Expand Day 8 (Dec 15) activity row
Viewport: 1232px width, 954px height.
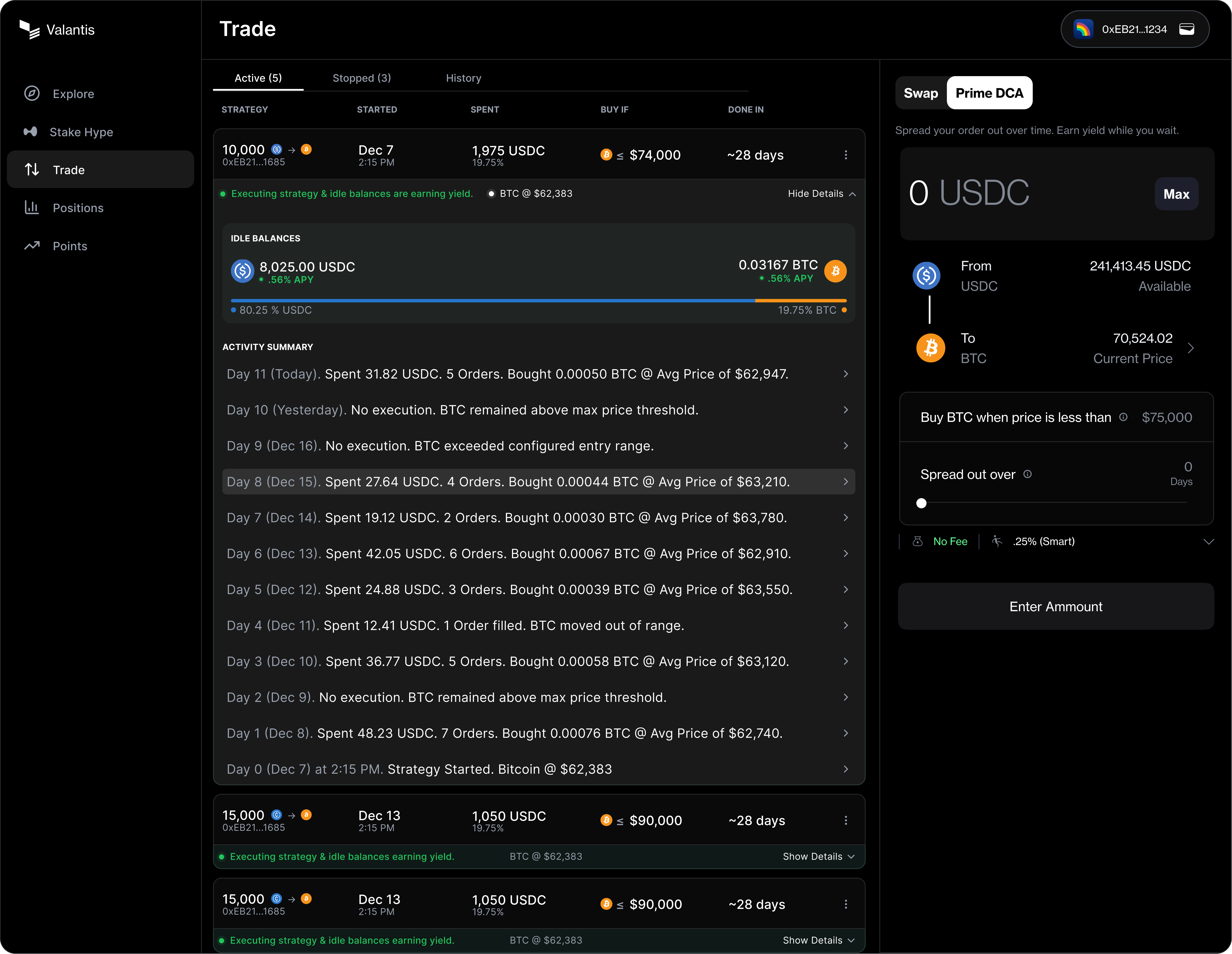point(539,482)
